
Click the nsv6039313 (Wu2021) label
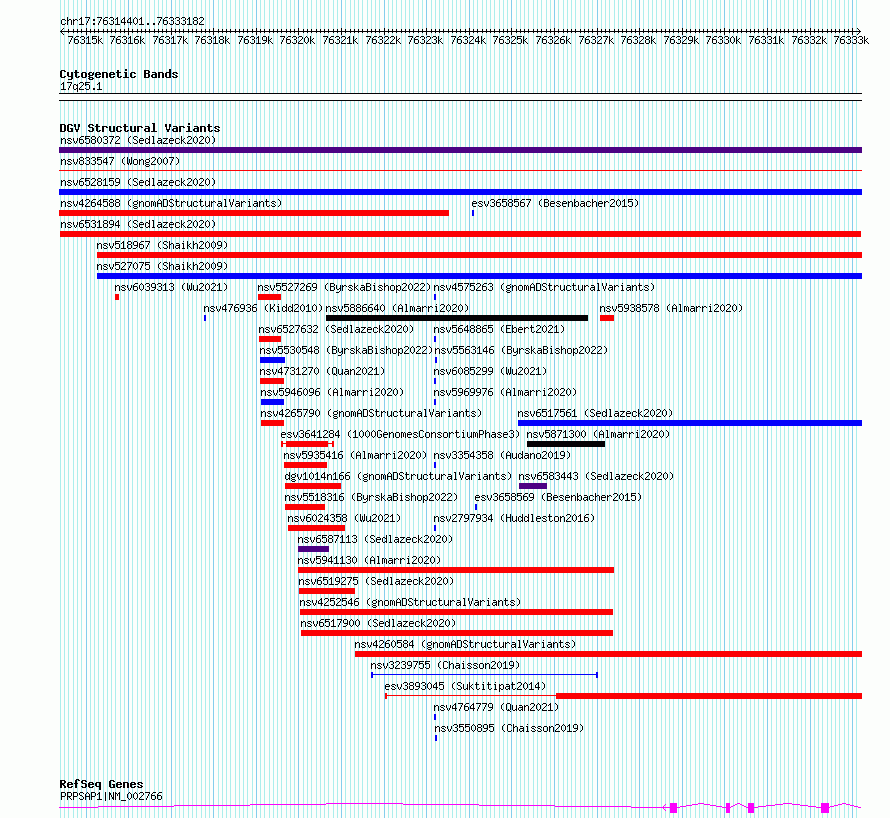[x=171, y=287]
